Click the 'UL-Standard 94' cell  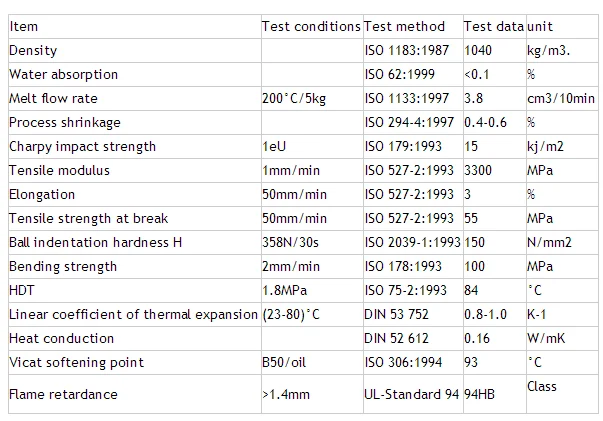tap(410, 394)
